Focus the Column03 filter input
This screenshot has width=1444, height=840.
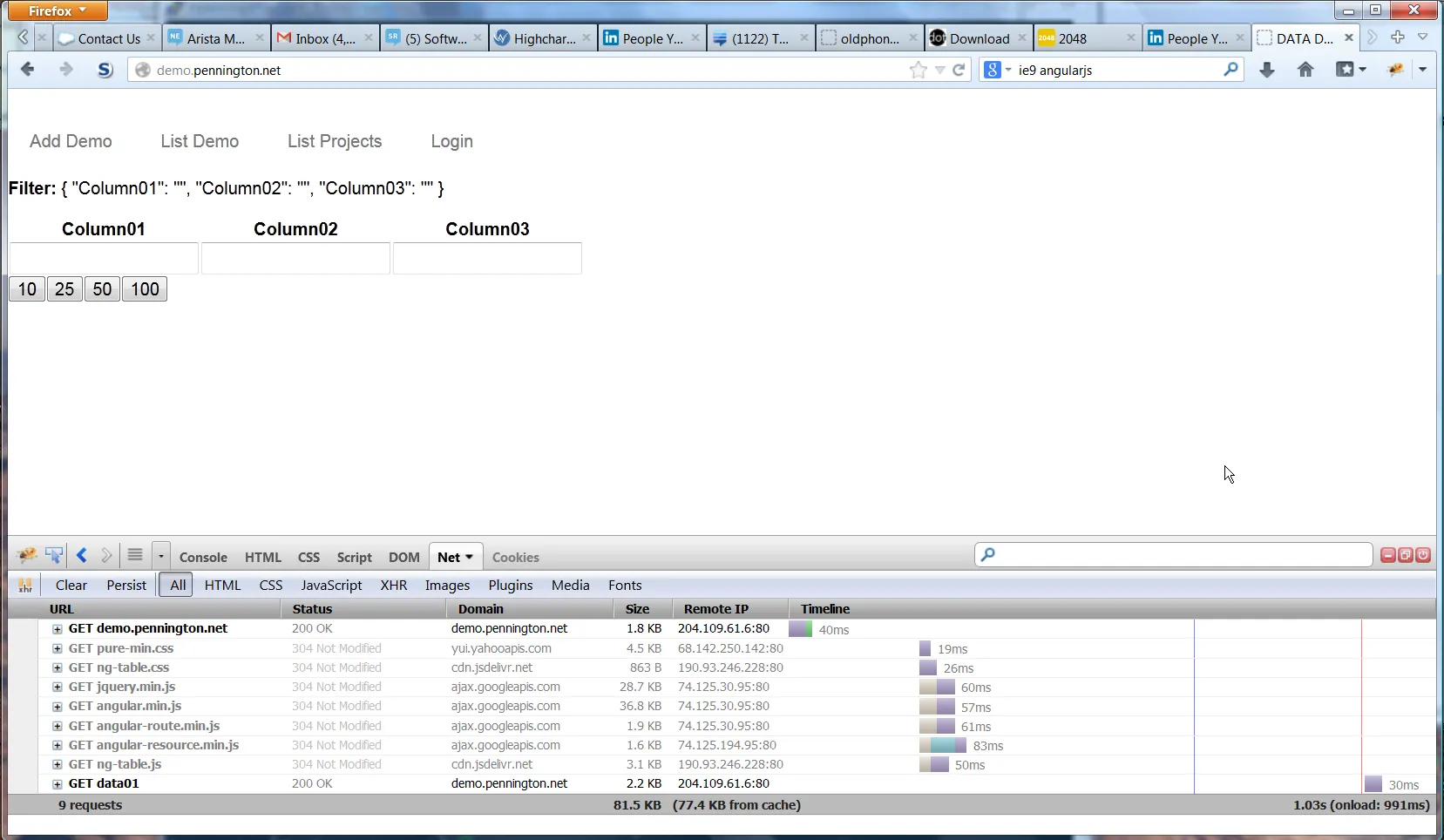pos(487,259)
